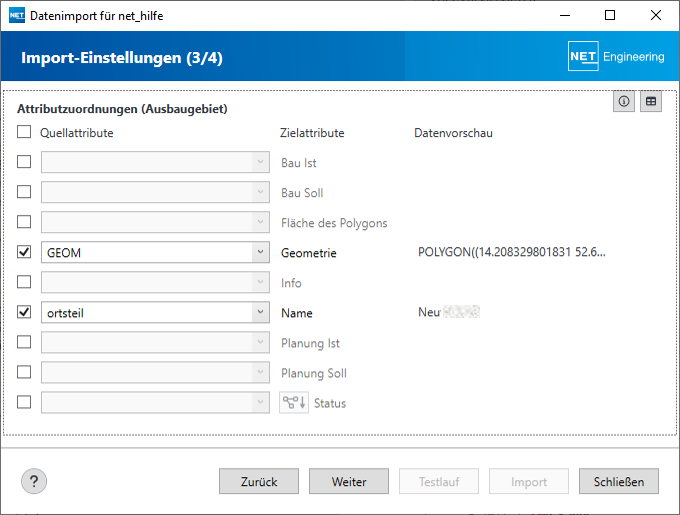The image size is (680, 515).
Task: Uncheck the Name ortsteil checkbox
Action: pos(24,312)
